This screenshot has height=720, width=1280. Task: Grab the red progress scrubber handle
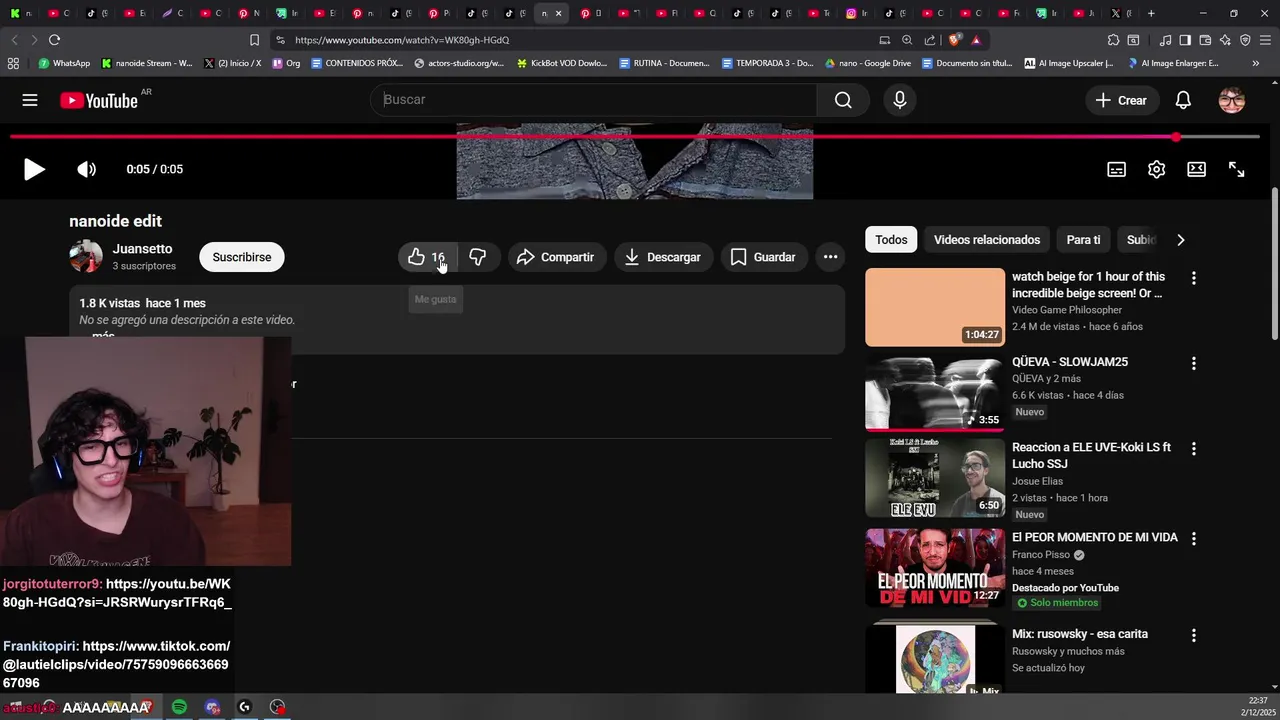(x=1176, y=137)
